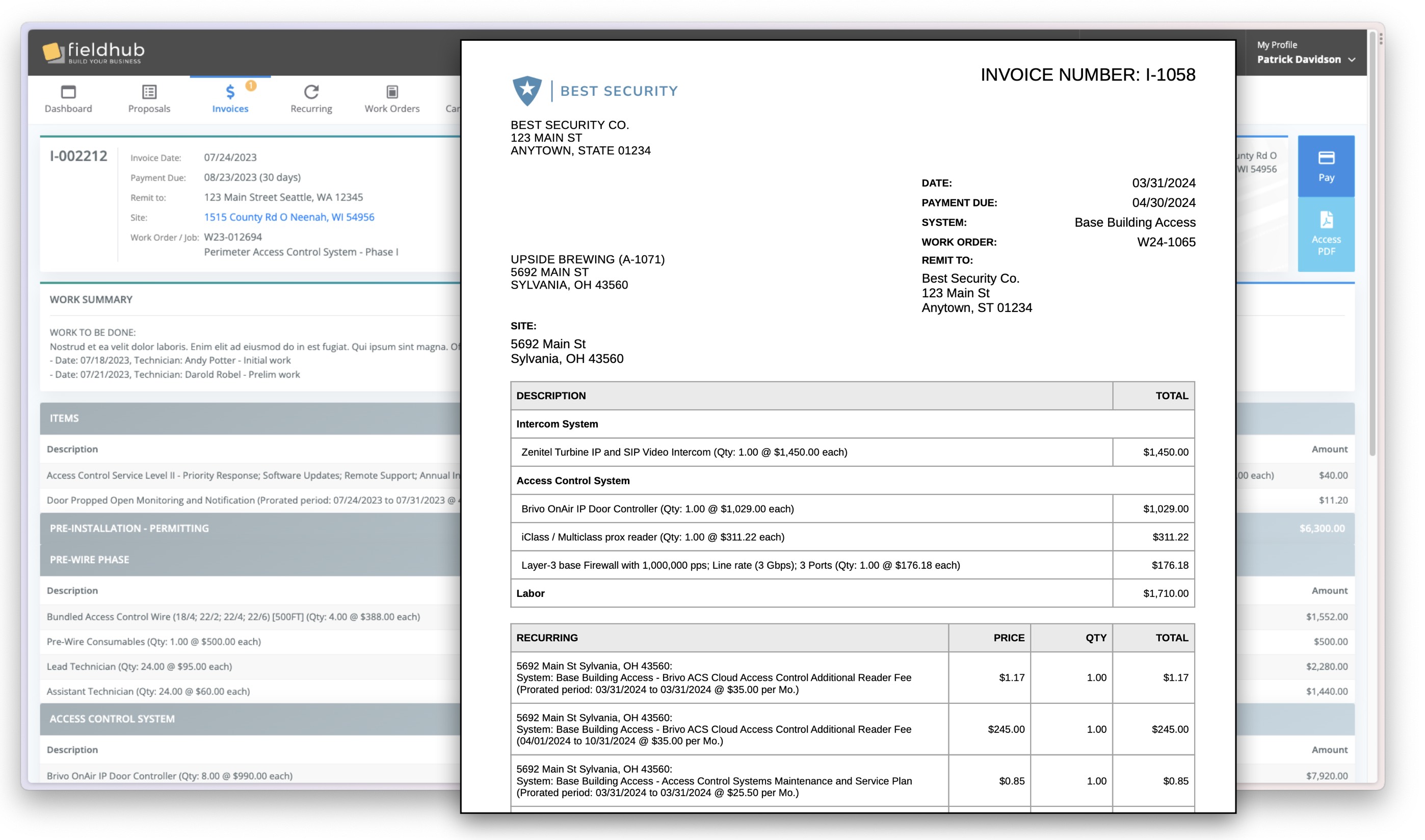Screen dimensions: 1425x840
Task: Switch to the Work Orders tab
Action: coord(392,108)
